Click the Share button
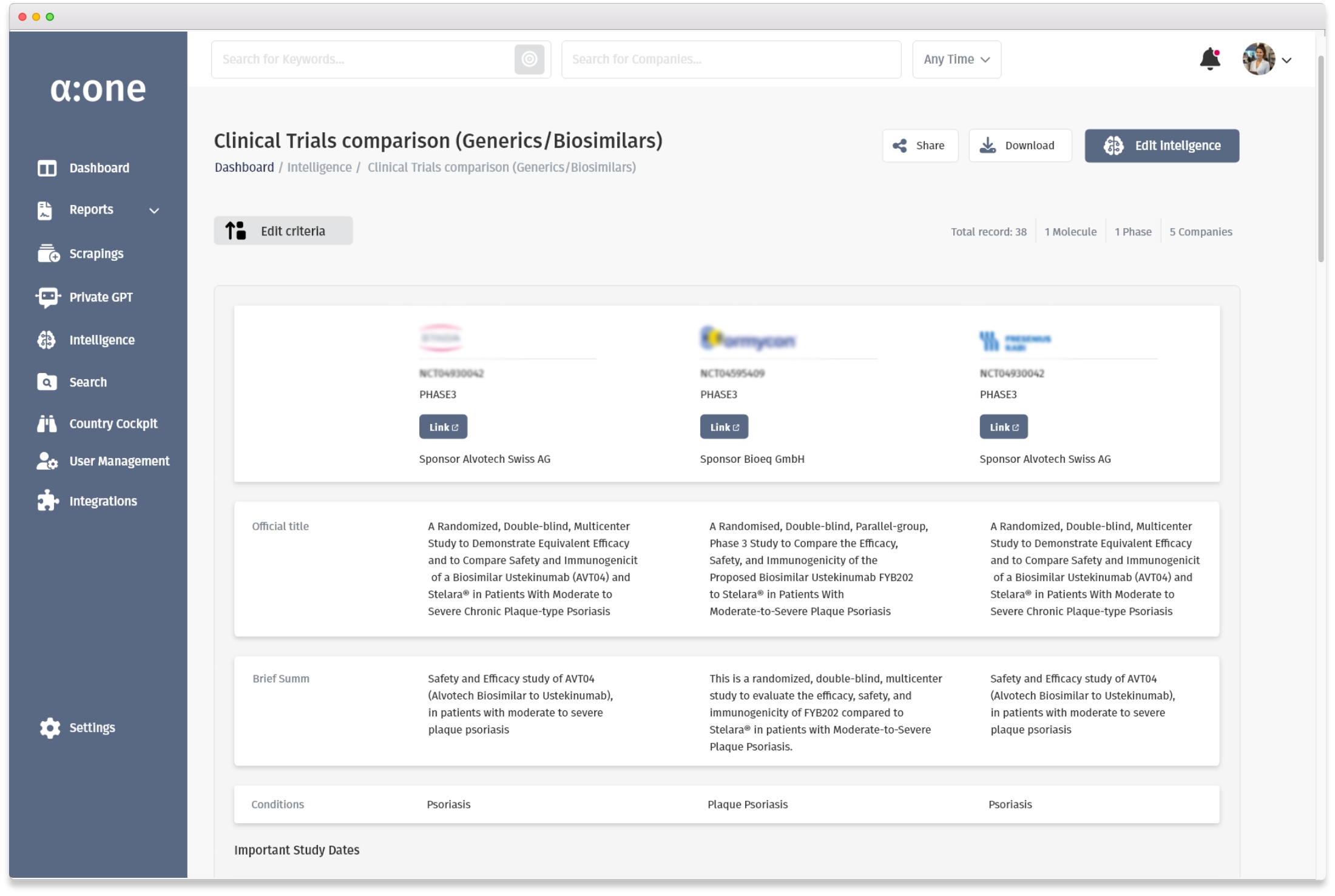This screenshot has height=896, width=1335. [920, 146]
